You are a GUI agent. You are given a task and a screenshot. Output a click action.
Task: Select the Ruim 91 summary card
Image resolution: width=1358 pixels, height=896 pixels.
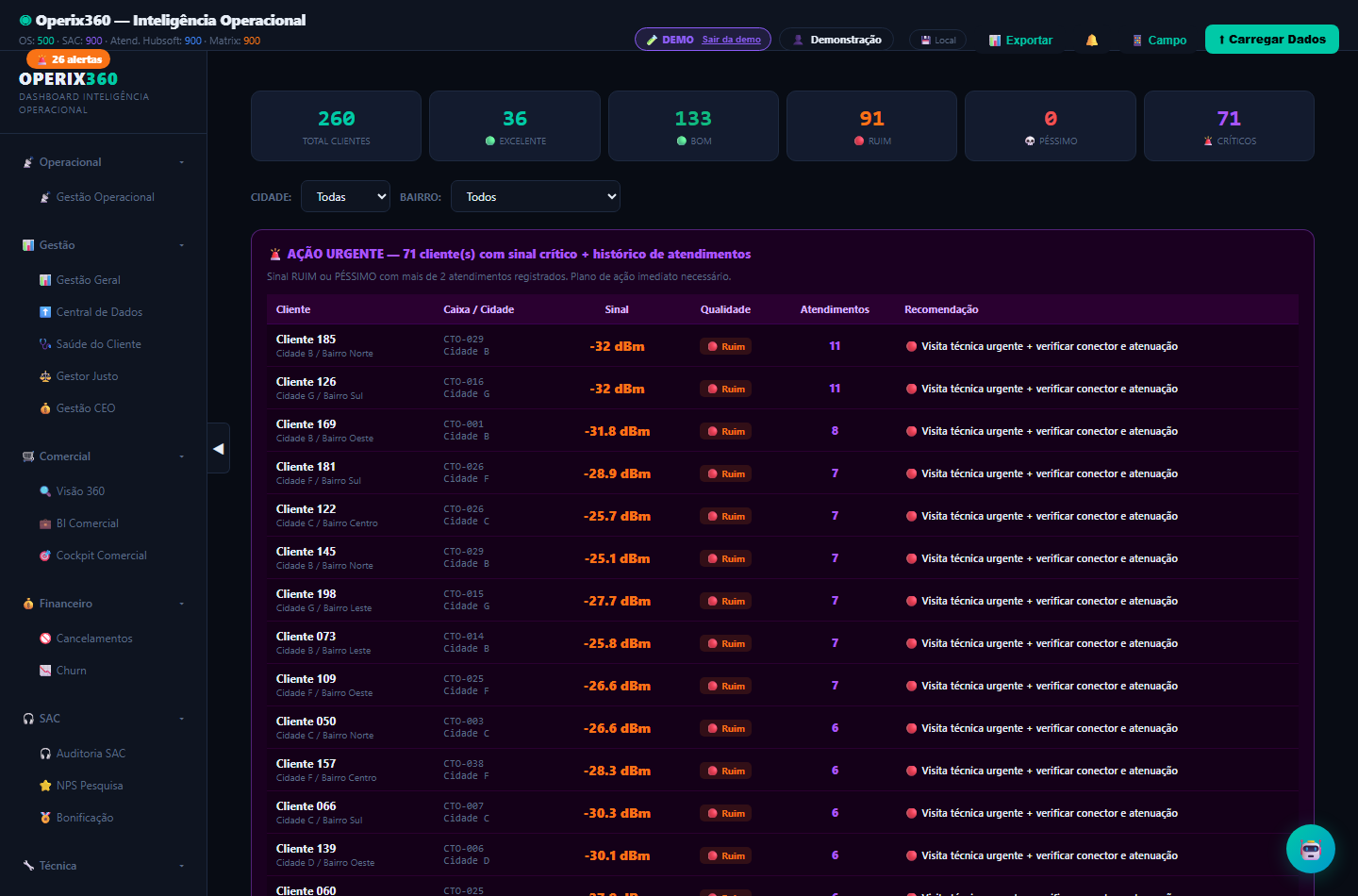click(x=871, y=125)
